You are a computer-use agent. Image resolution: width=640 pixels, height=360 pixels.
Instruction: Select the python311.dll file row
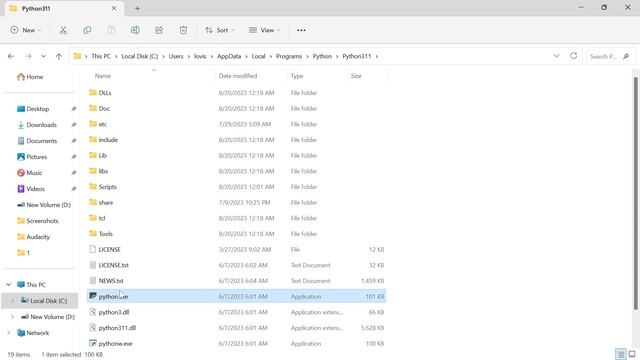(236, 328)
